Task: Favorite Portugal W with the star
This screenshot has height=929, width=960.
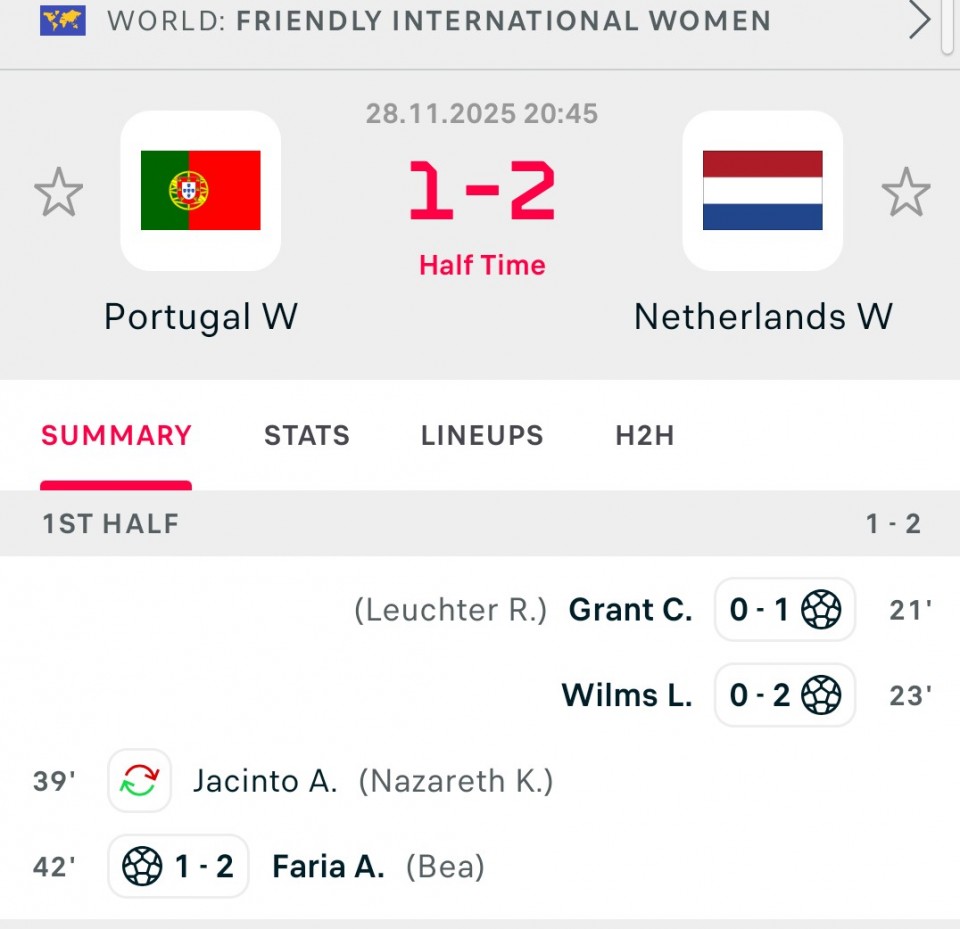Action: (x=58, y=192)
